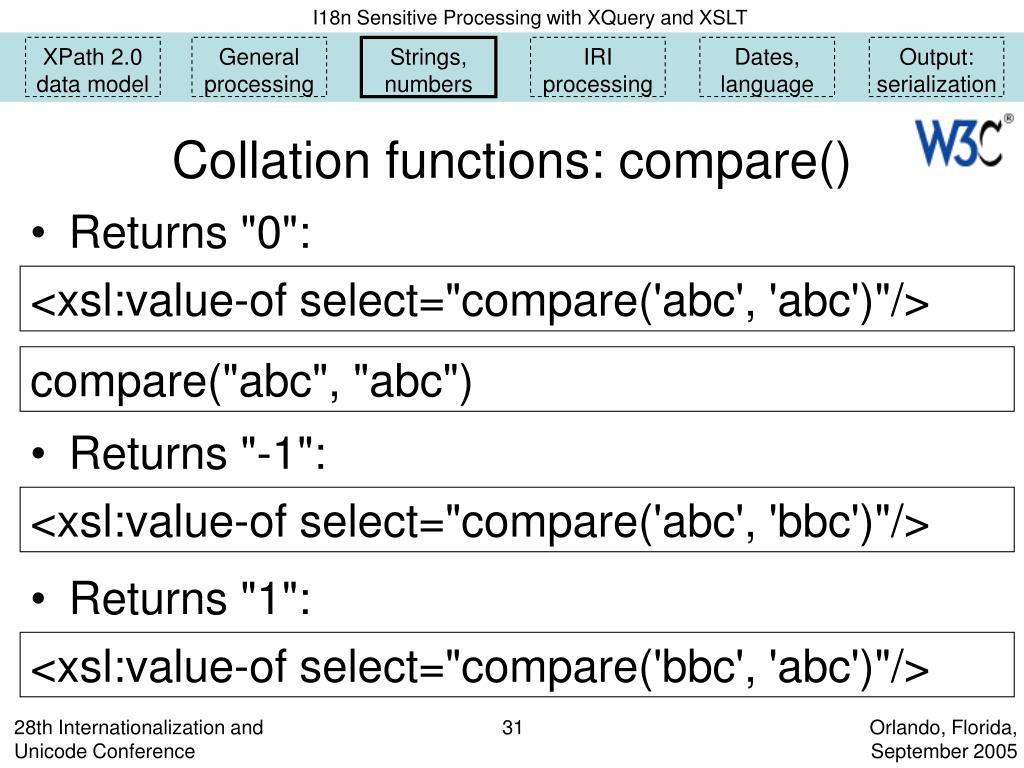Viewport: 1024px width, 768px height.
Task: Click slide number 31 in footer
Action: (512, 728)
